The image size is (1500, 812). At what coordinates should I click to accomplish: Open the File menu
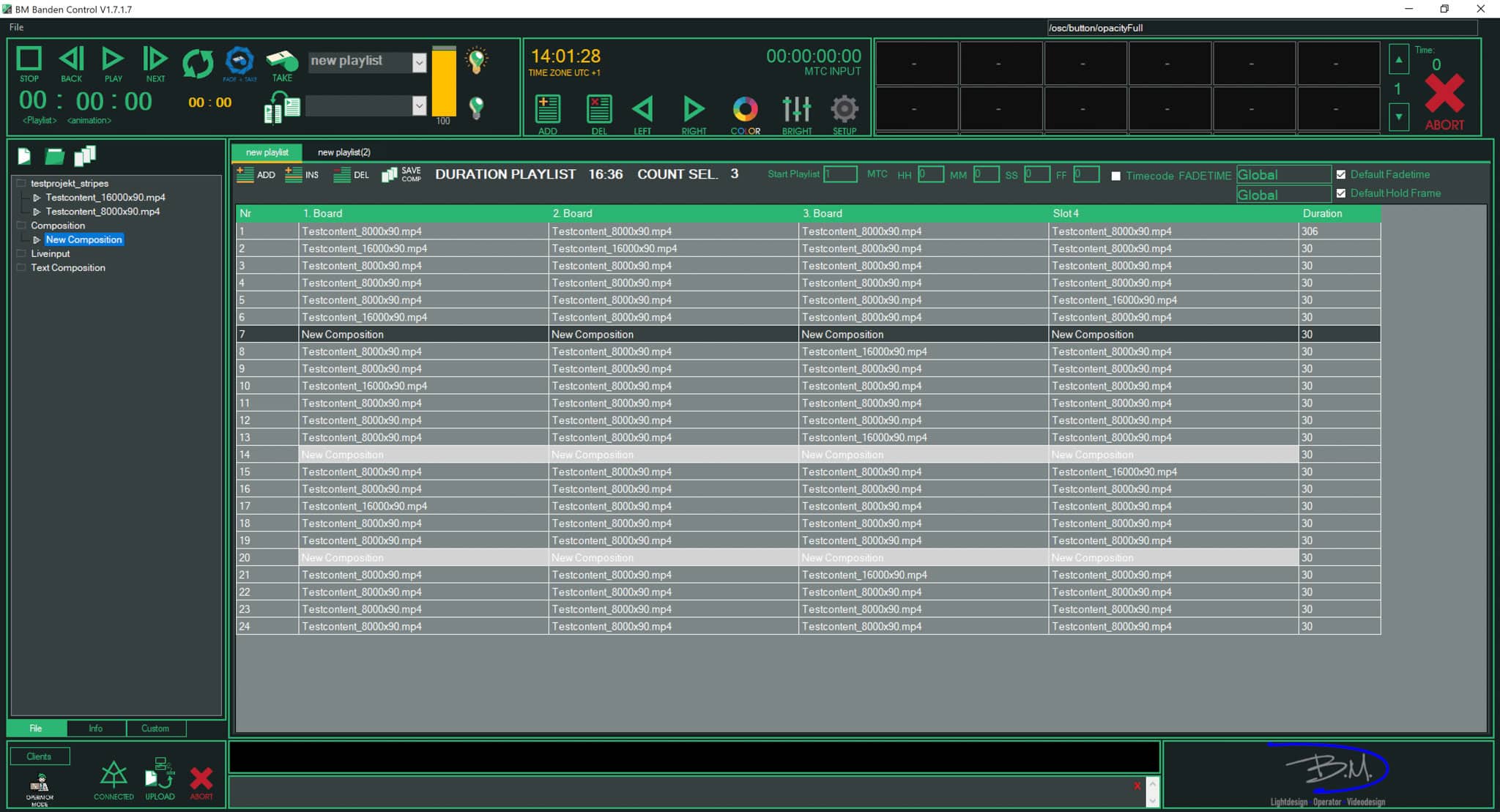16,27
